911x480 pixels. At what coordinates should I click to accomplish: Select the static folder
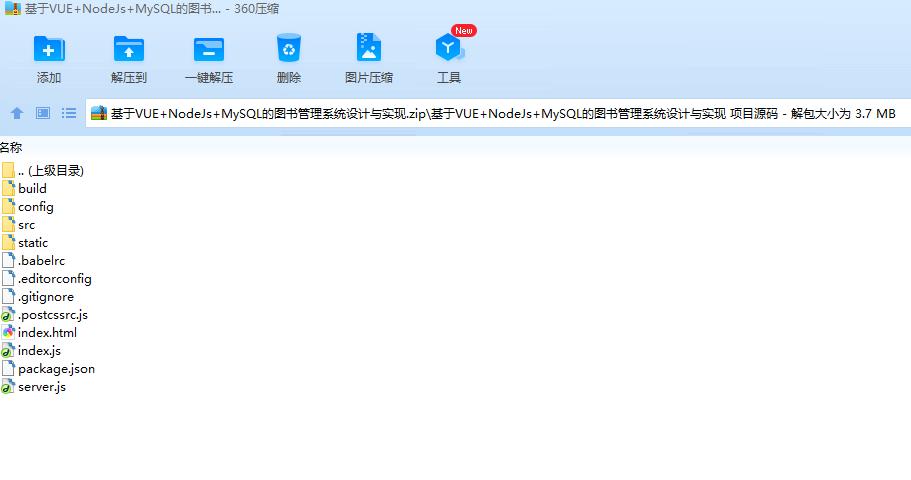pyautogui.click(x=33, y=242)
